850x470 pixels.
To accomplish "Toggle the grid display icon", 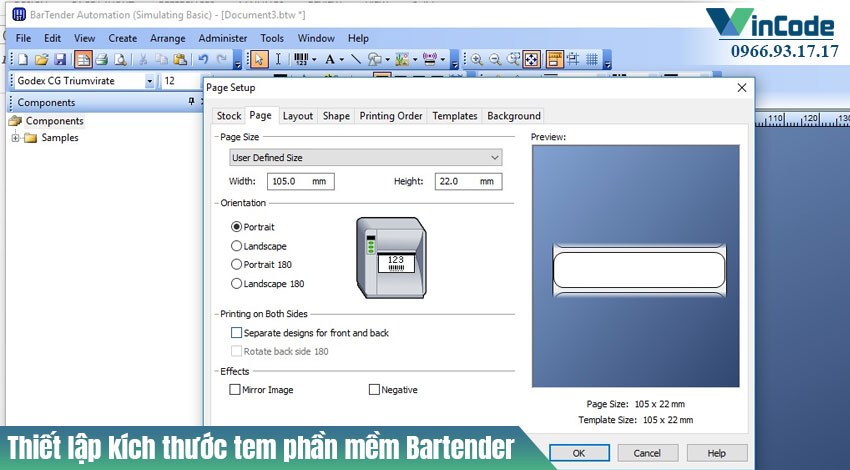I will [592, 59].
